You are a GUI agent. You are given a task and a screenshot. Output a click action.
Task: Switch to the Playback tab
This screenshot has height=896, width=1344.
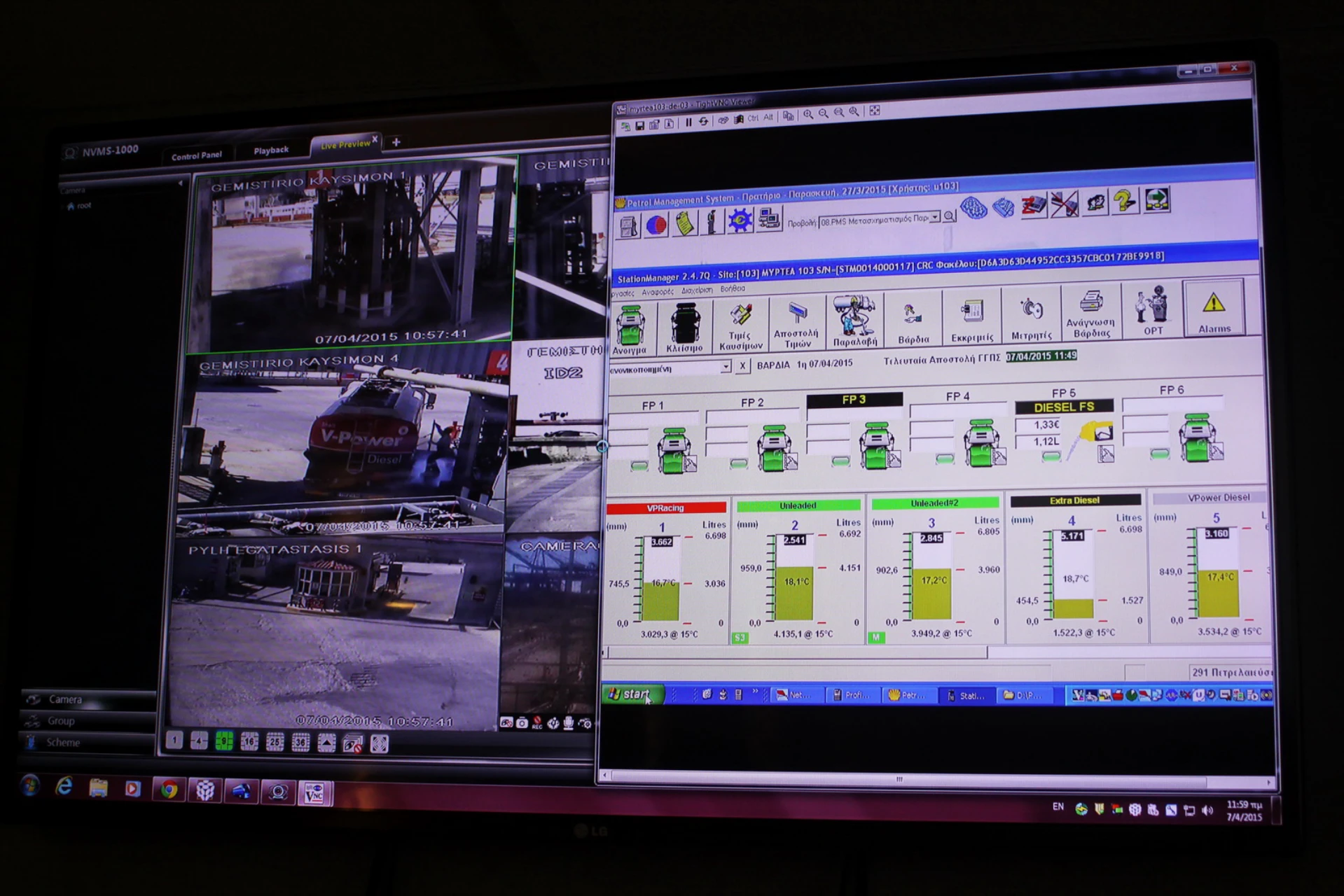click(x=271, y=150)
